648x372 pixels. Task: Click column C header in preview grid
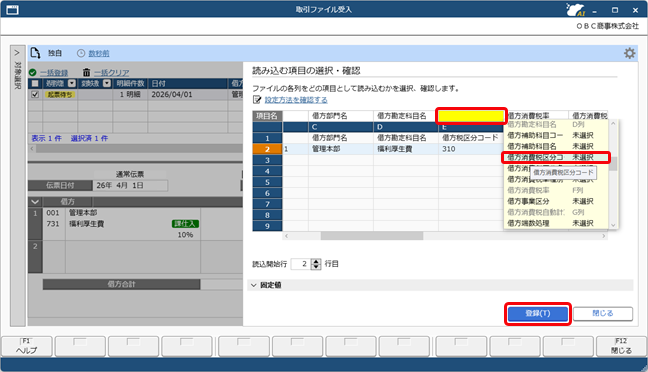341,127
